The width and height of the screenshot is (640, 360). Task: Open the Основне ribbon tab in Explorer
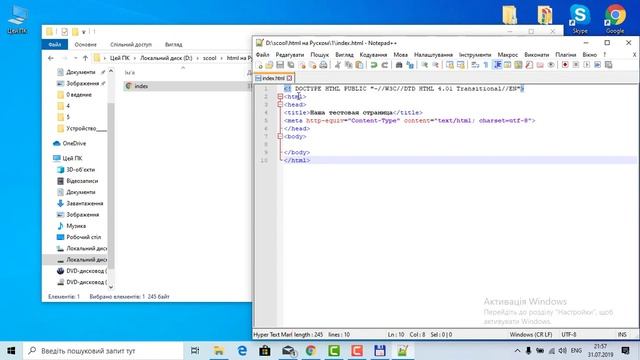point(85,44)
